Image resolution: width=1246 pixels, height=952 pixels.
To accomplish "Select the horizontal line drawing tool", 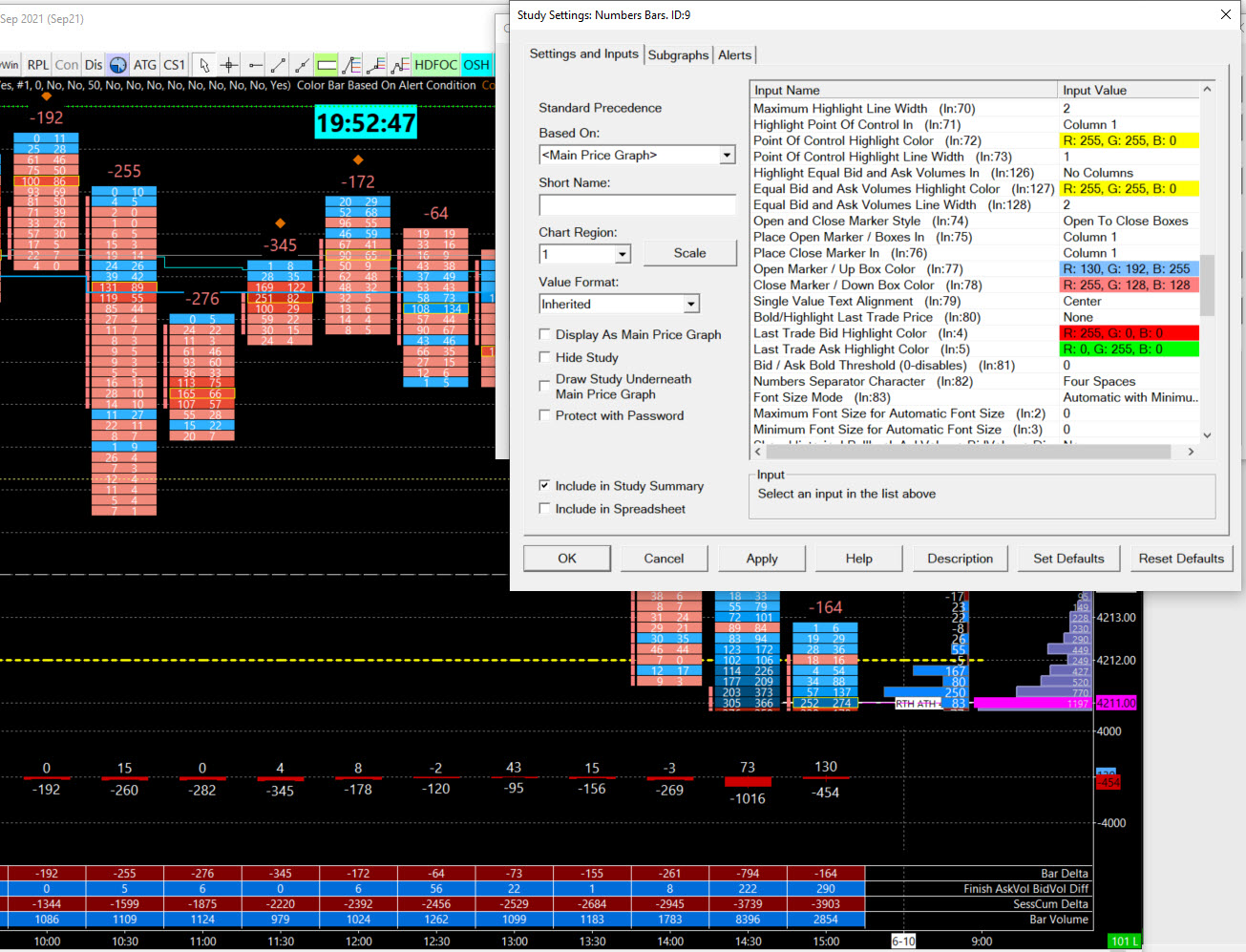I will (254, 65).
